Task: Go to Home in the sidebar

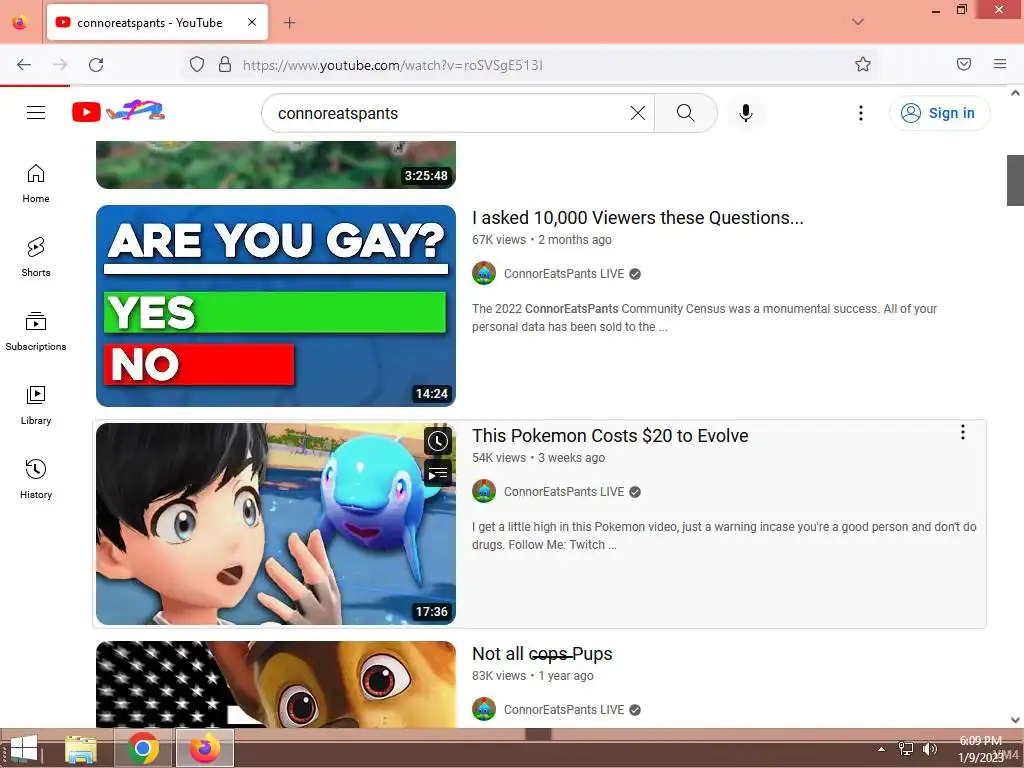Action: tap(36, 184)
